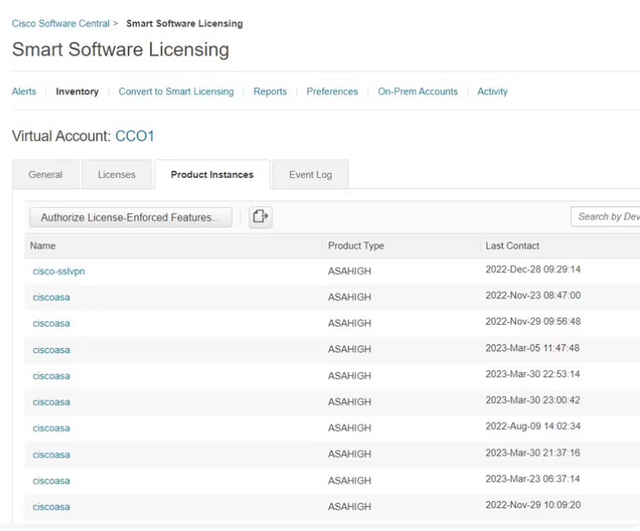Viewport: 640px width, 531px height.
Task: Click the 2022-Nov-29 10:09:20 timestamp
Action: pyautogui.click(x=533, y=505)
